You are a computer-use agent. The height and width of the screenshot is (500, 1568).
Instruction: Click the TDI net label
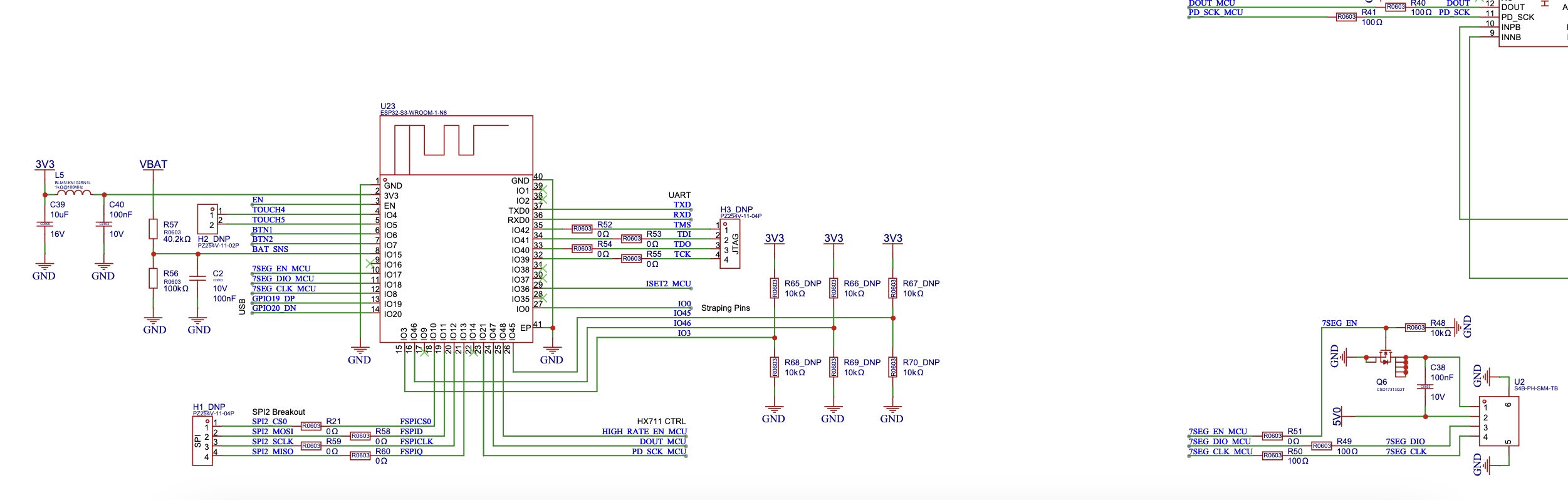point(684,234)
